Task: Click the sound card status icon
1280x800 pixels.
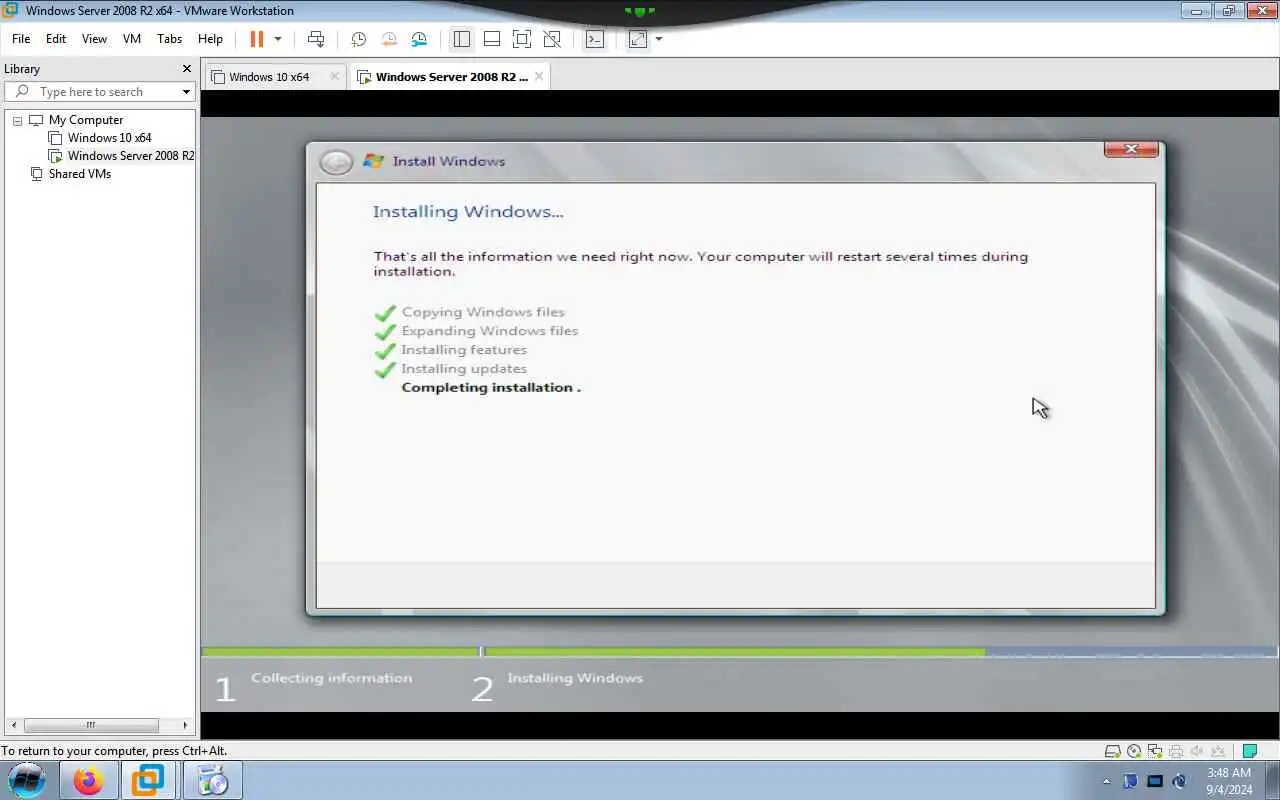Action: pos(1197,751)
